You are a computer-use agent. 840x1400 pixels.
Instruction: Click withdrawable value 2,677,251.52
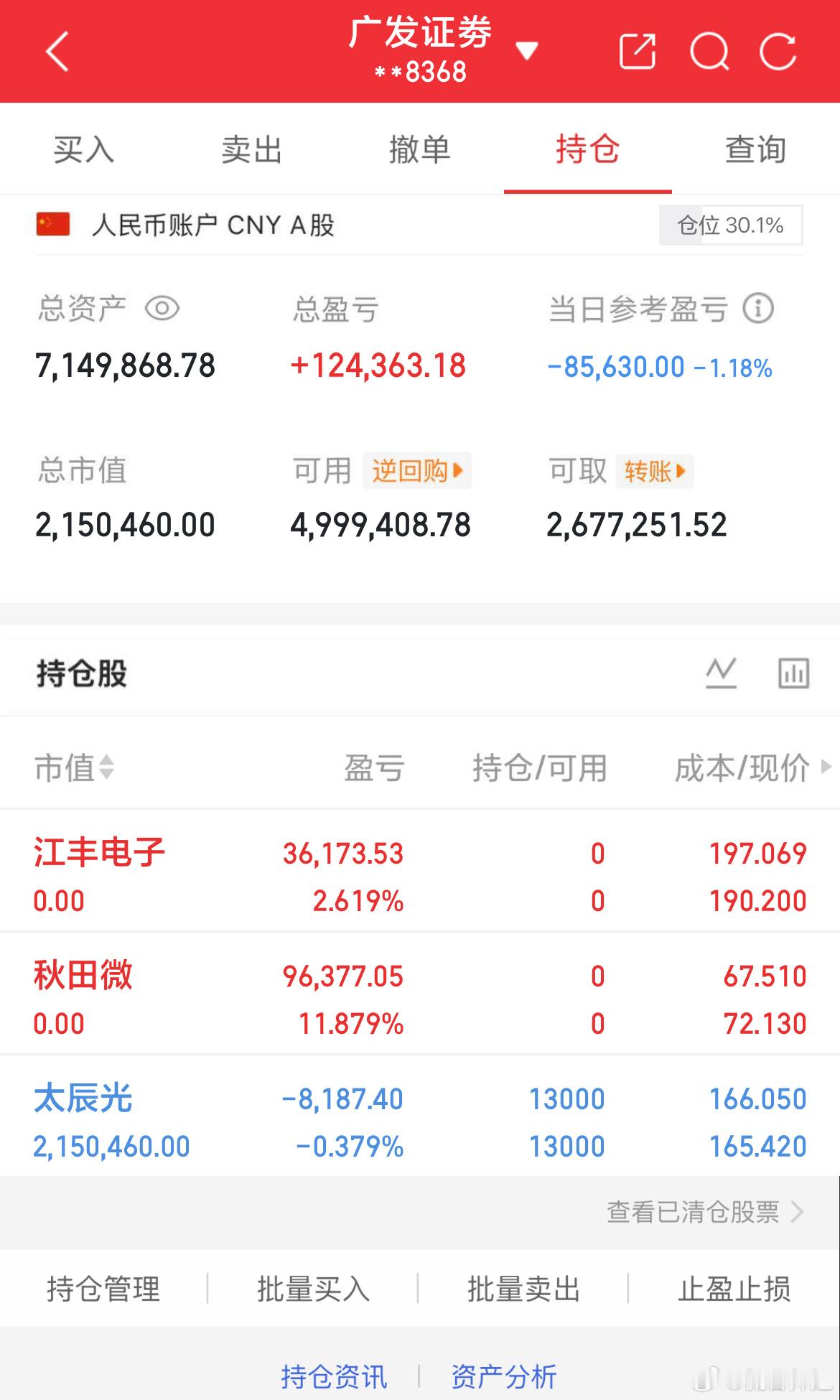click(x=637, y=525)
